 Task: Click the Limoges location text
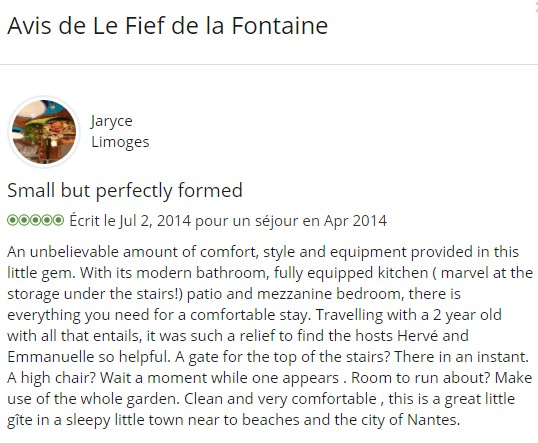(120, 142)
